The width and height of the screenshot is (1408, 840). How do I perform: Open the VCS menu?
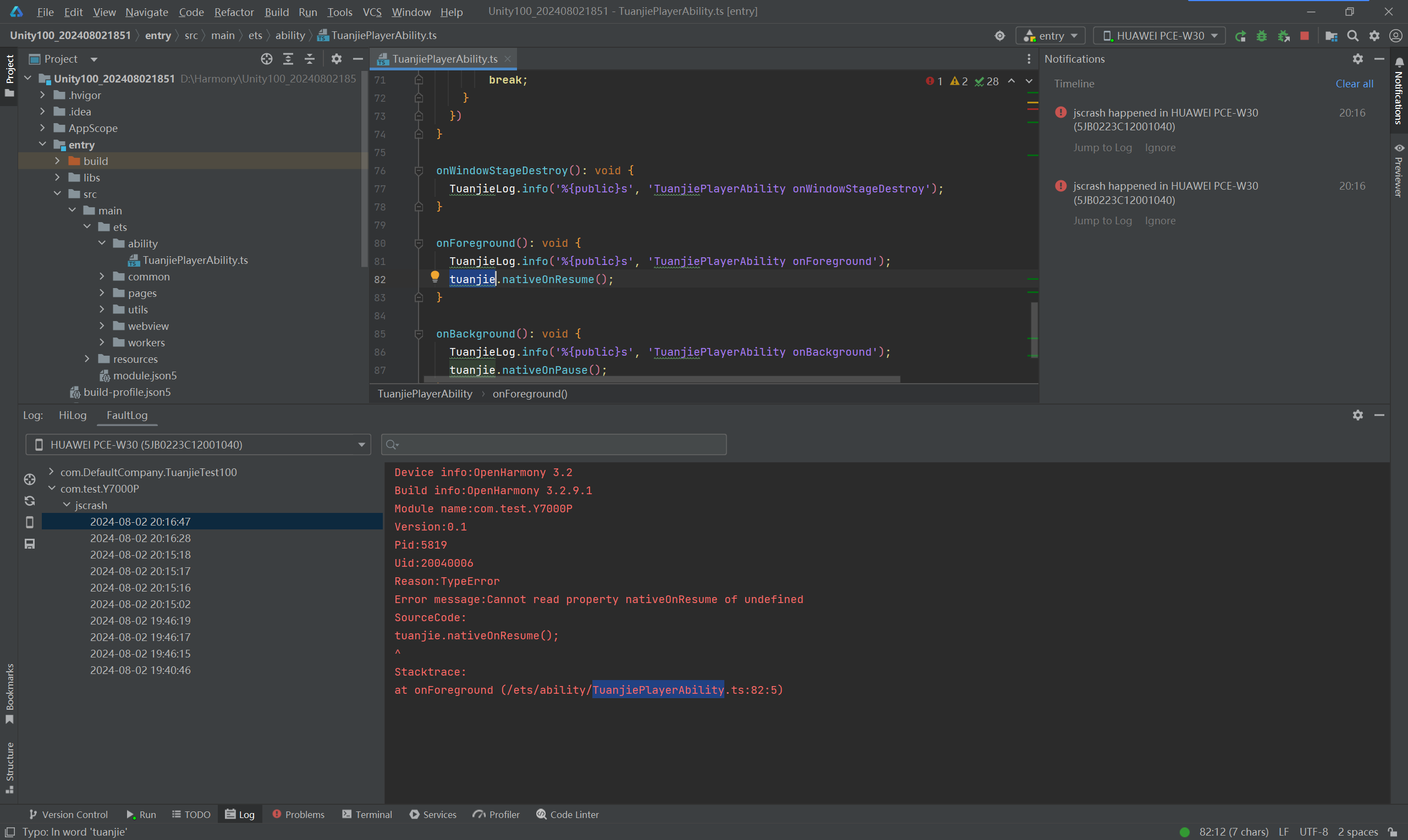tap(371, 12)
